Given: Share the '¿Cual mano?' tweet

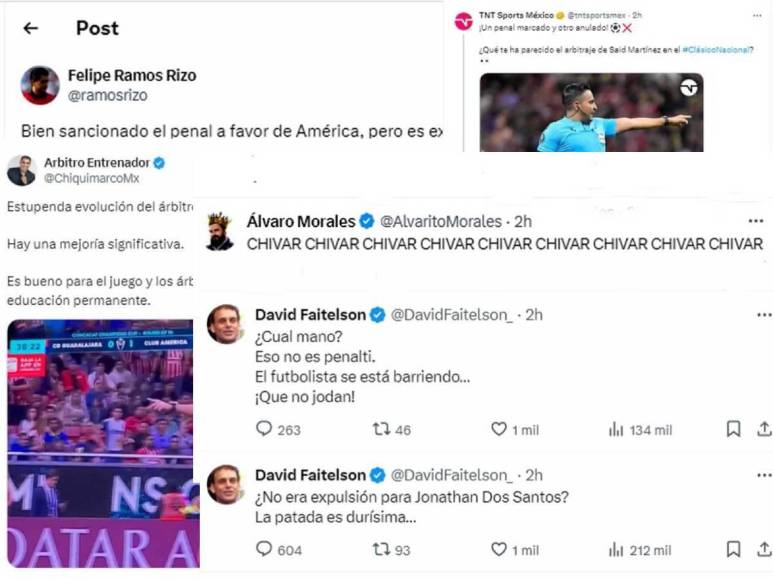Looking at the screenshot, I should pos(764,429).
